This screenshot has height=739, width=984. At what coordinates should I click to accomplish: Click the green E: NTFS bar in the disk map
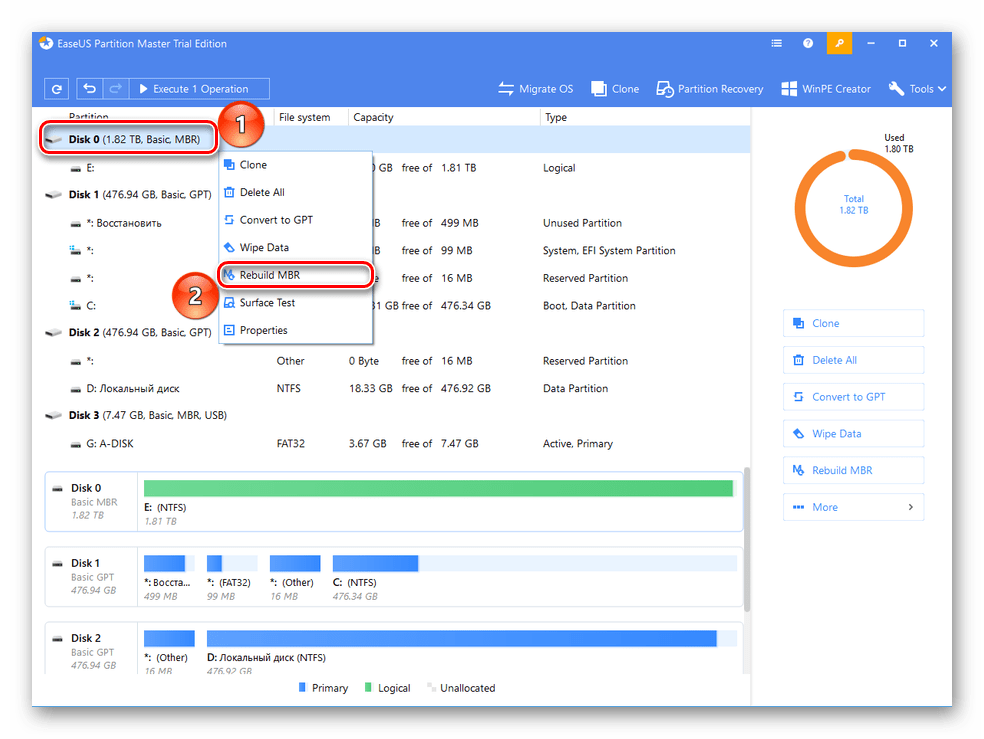tap(438, 488)
